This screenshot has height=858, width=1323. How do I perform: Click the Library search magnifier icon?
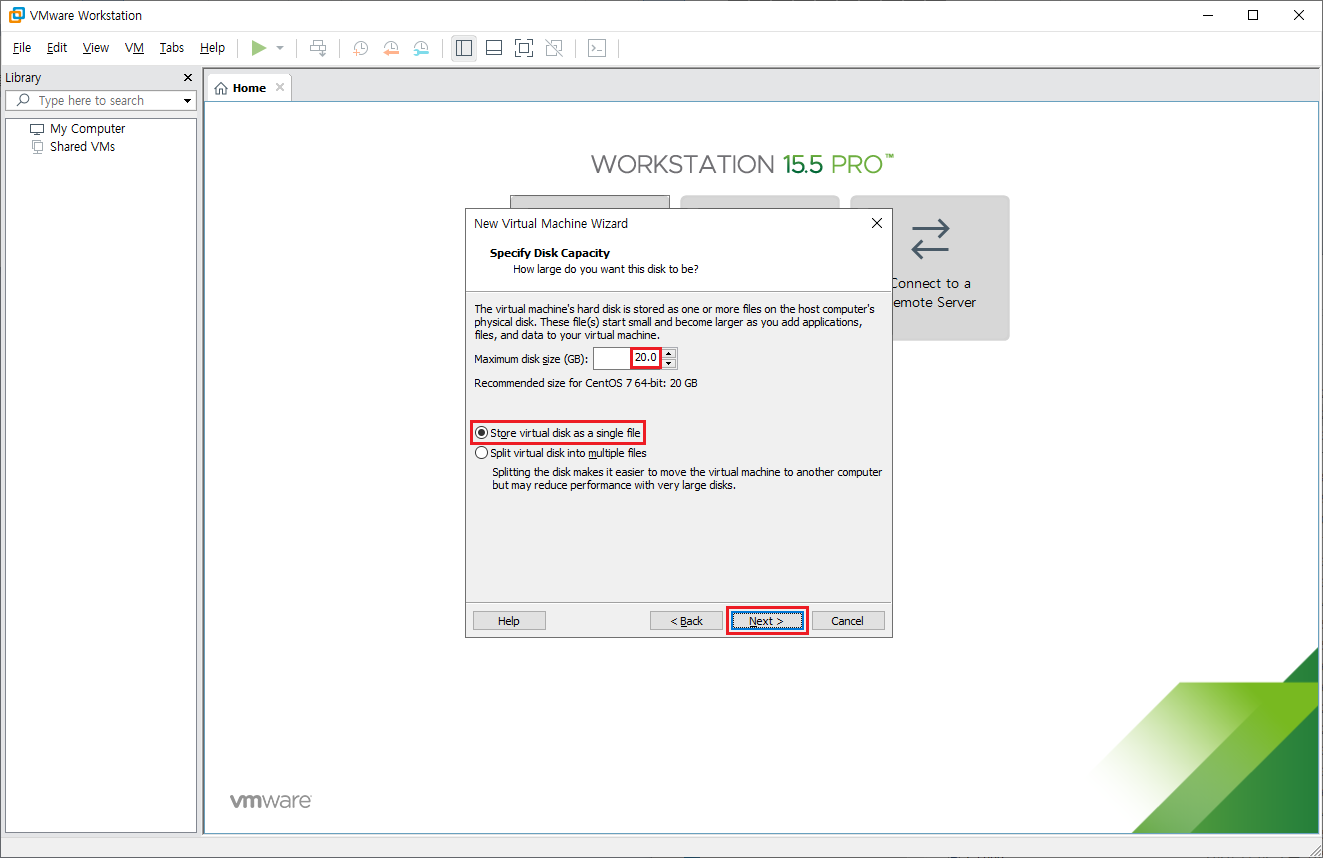(x=23, y=101)
